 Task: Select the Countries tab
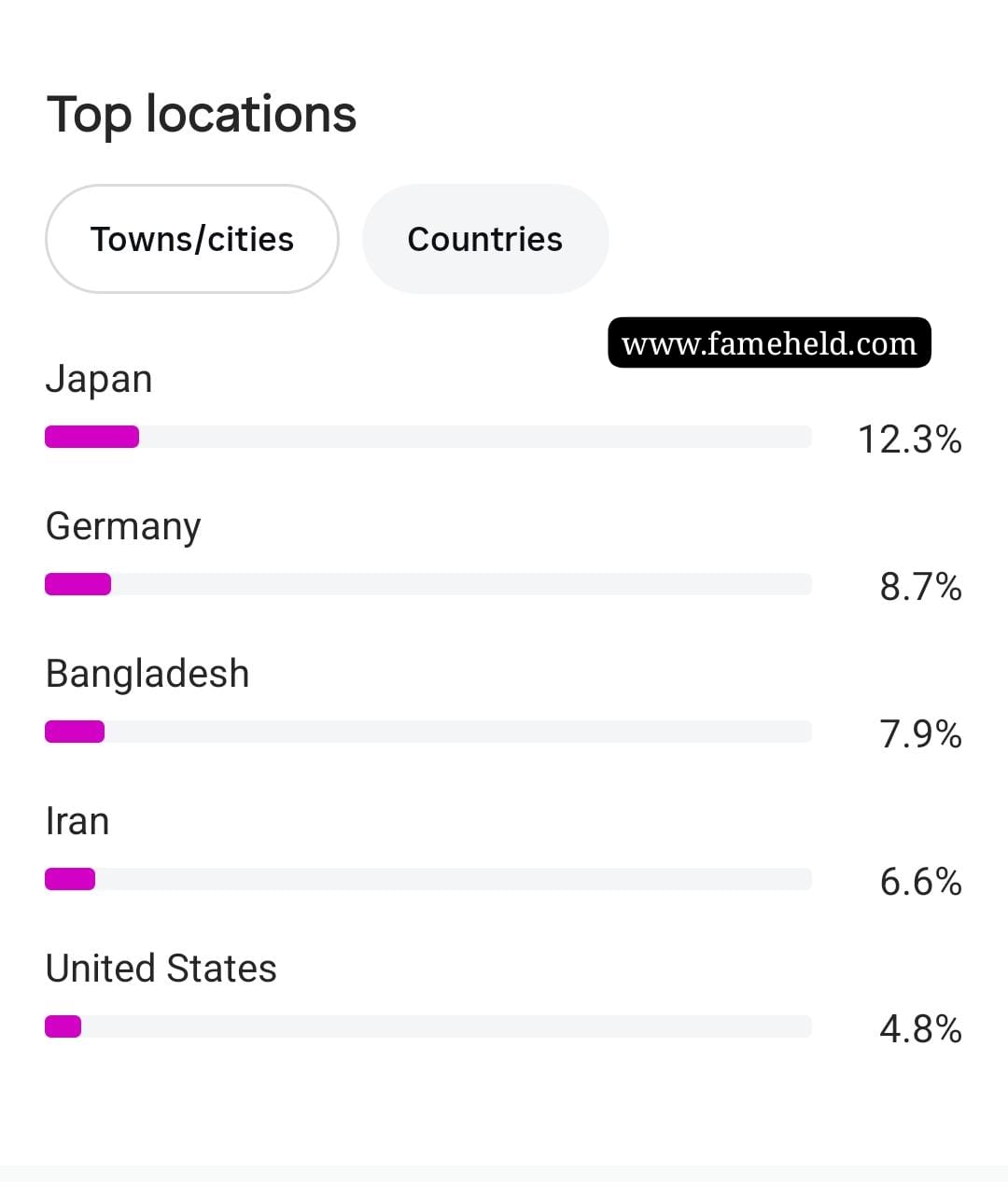click(x=485, y=239)
